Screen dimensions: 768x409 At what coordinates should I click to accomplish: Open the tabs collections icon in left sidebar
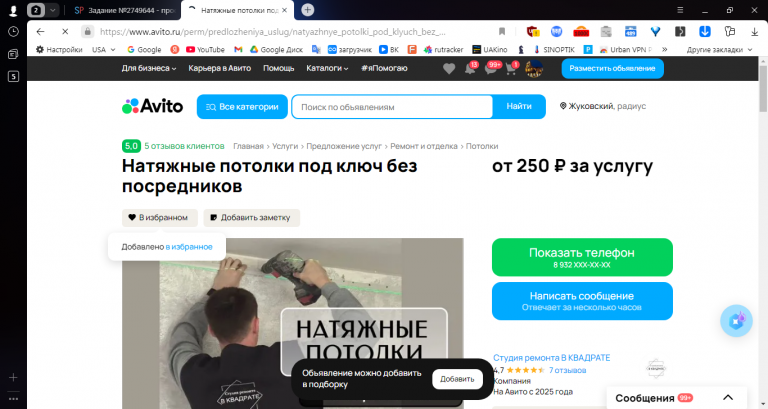tap(13, 54)
